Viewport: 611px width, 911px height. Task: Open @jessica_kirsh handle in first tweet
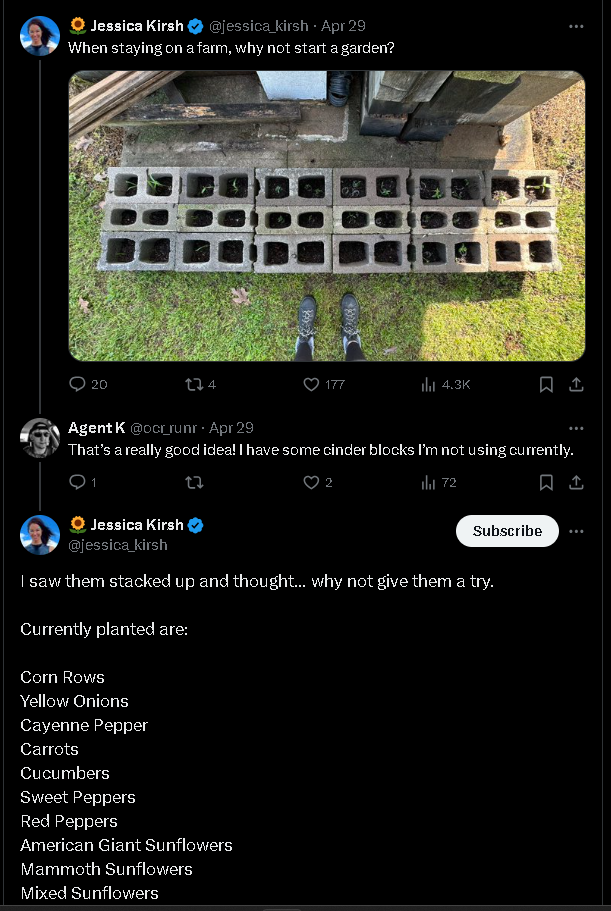(x=258, y=26)
